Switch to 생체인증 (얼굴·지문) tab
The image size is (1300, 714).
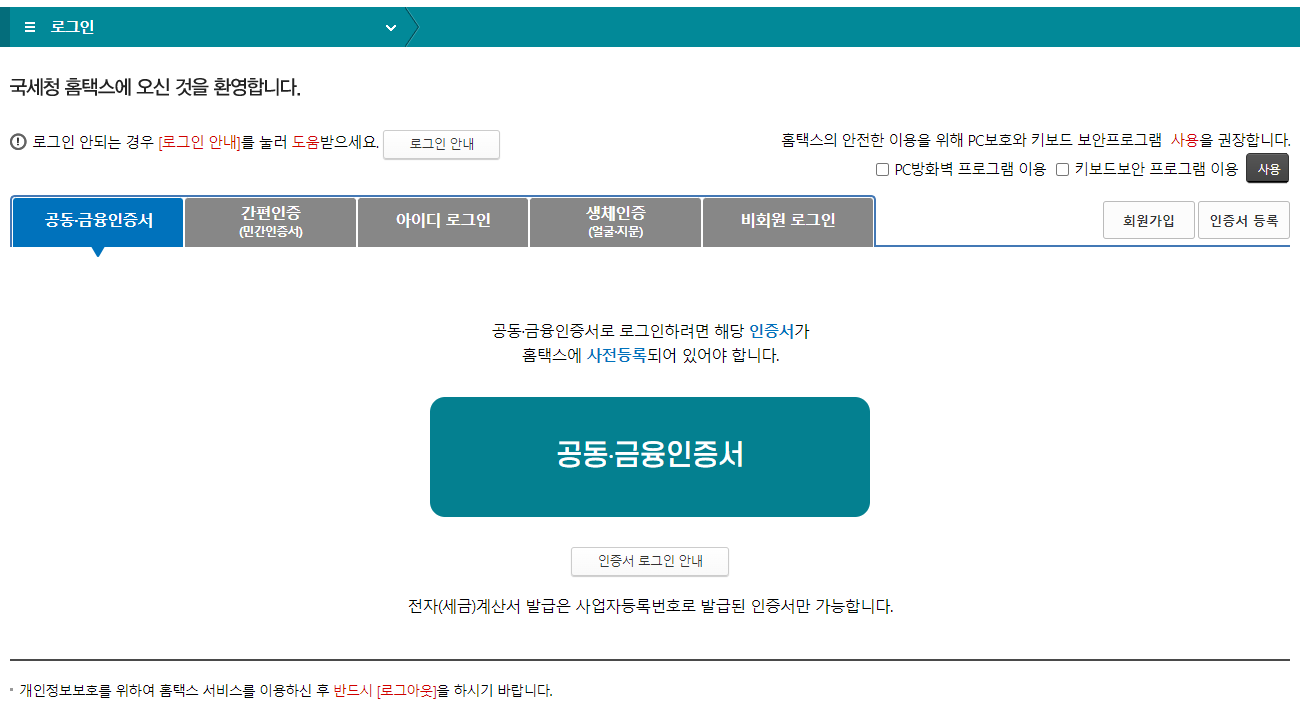pyautogui.click(x=616, y=221)
